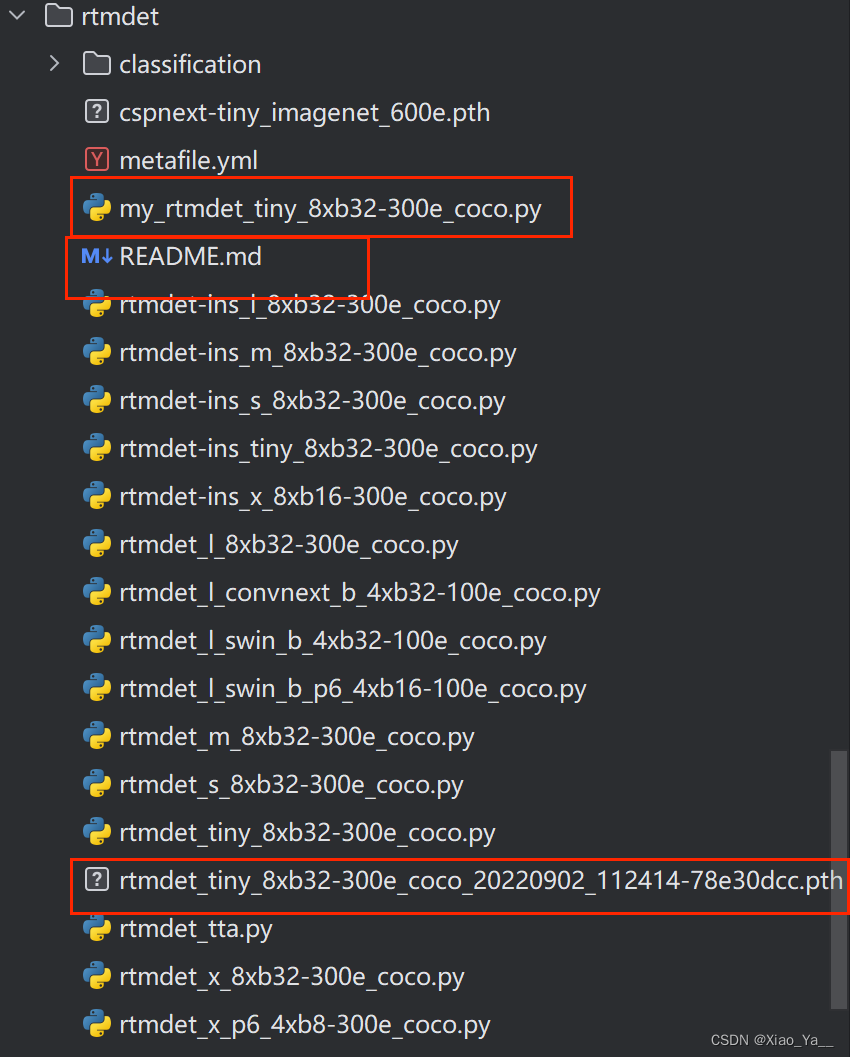The width and height of the screenshot is (850, 1057).
Task: Click the folder icon beside rtmdet
Action: 56,16
